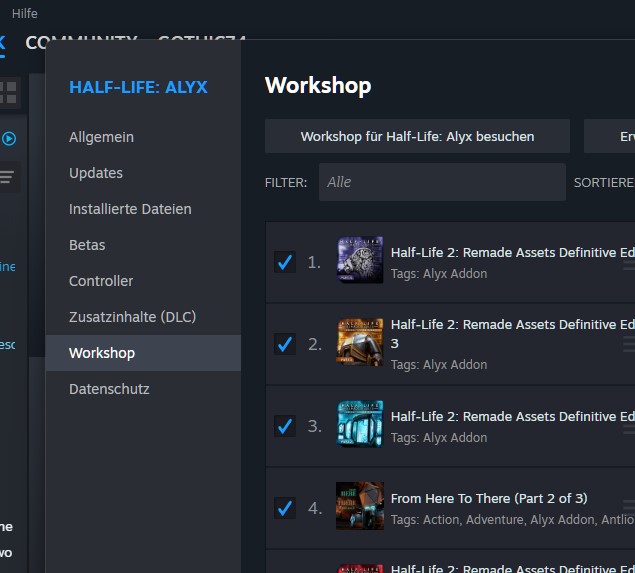Click the Alle filter input field
Screen dimensions: 635x573
coord(442,182)
